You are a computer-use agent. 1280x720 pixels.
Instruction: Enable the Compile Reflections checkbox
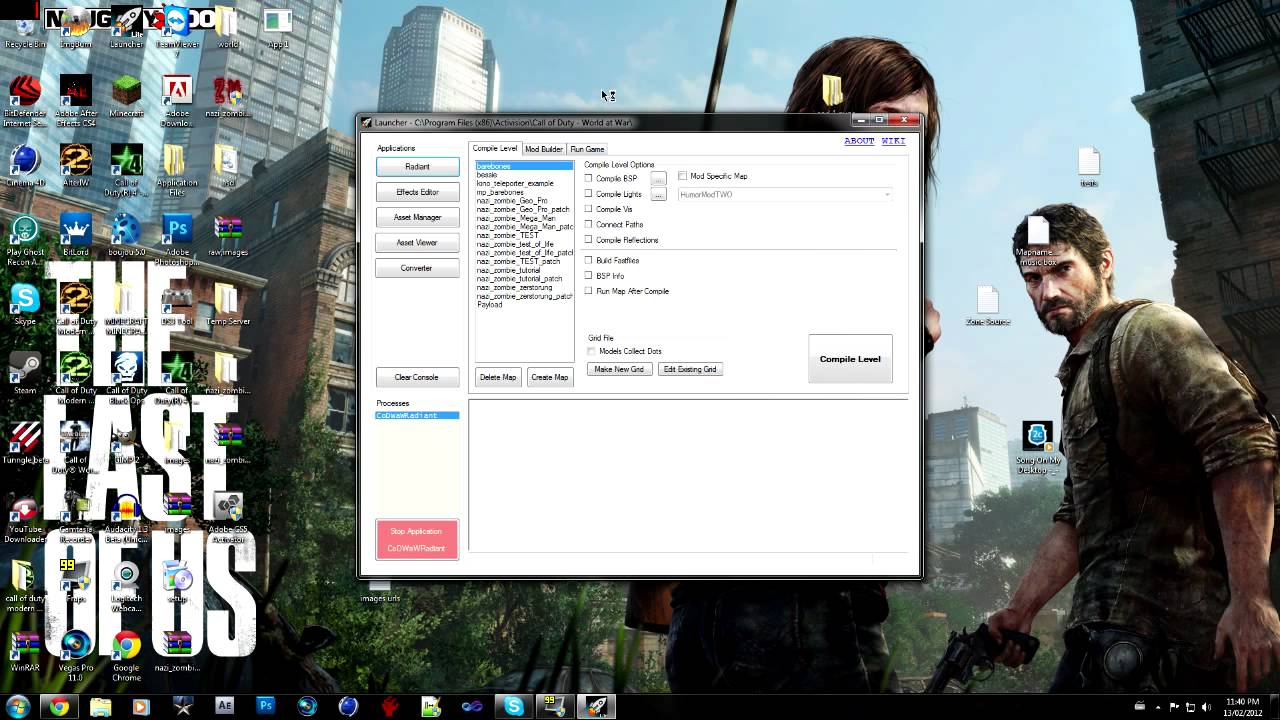[x=589, y=240]
